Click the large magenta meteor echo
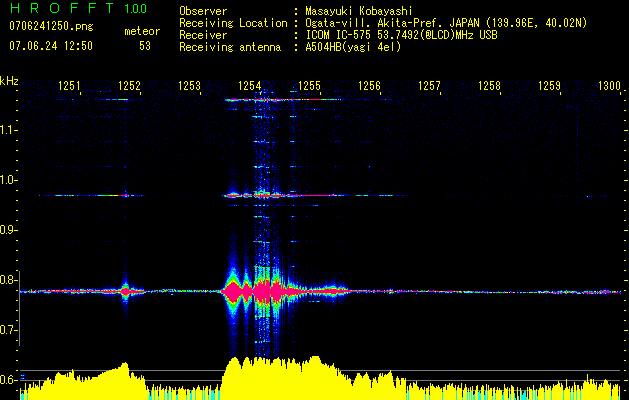Image resolution: width=629 pixels, height=400 pixels. pos(262,291)
